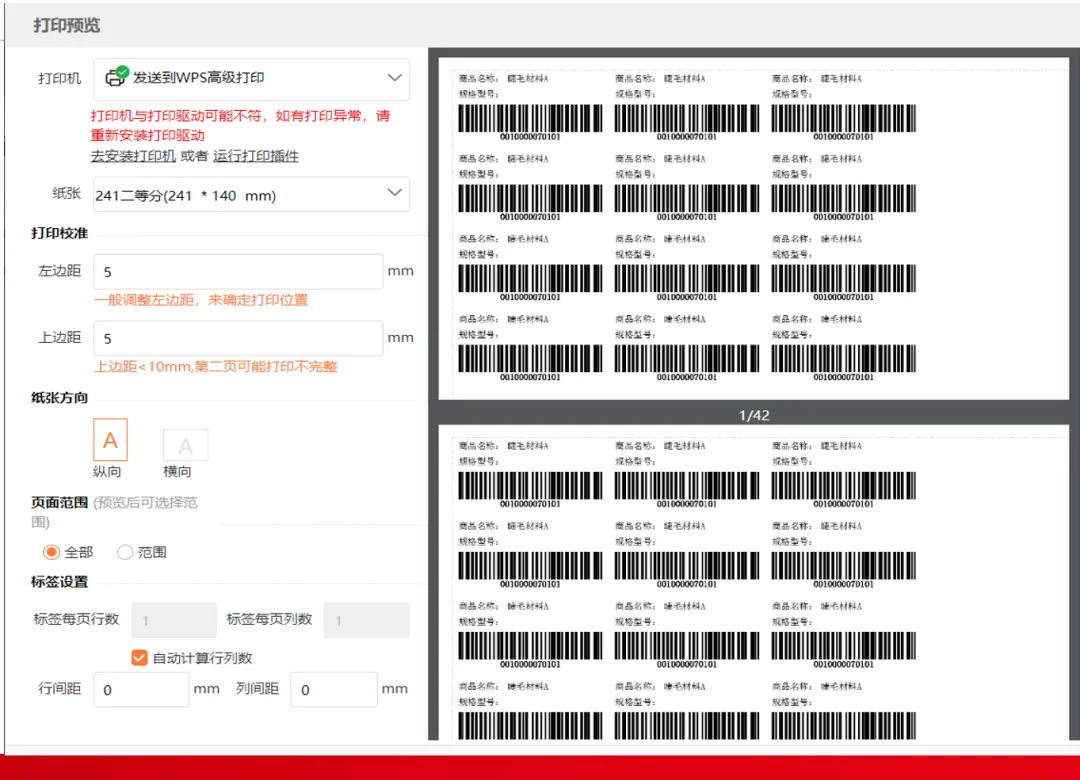Focus the 上边距 top margin field

click(x=238, y=338)
